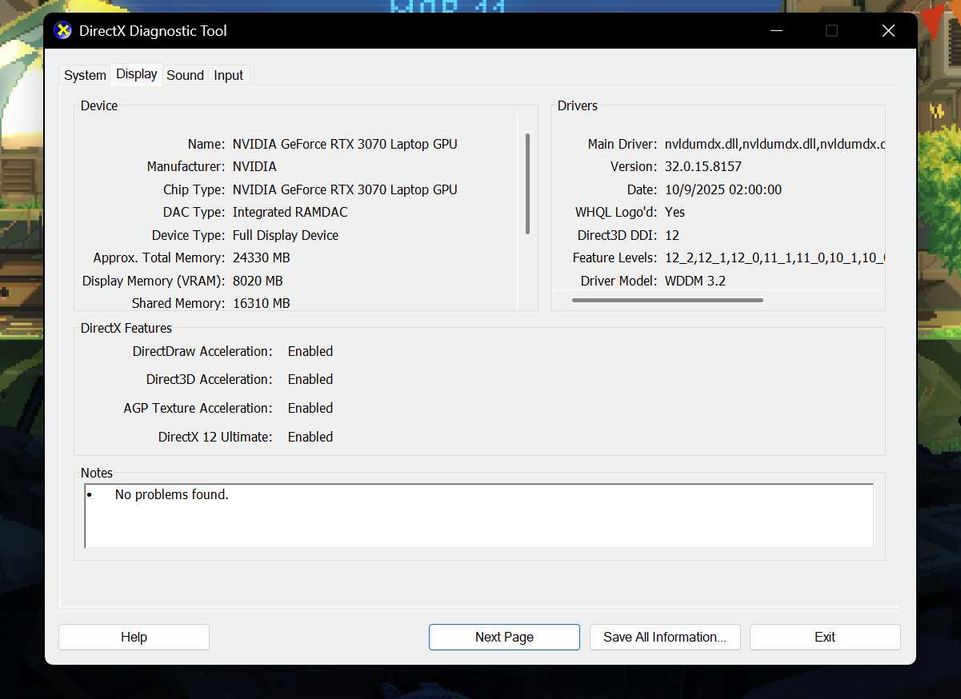Go to the Input tab
The image size is (961, 699).
228,75
